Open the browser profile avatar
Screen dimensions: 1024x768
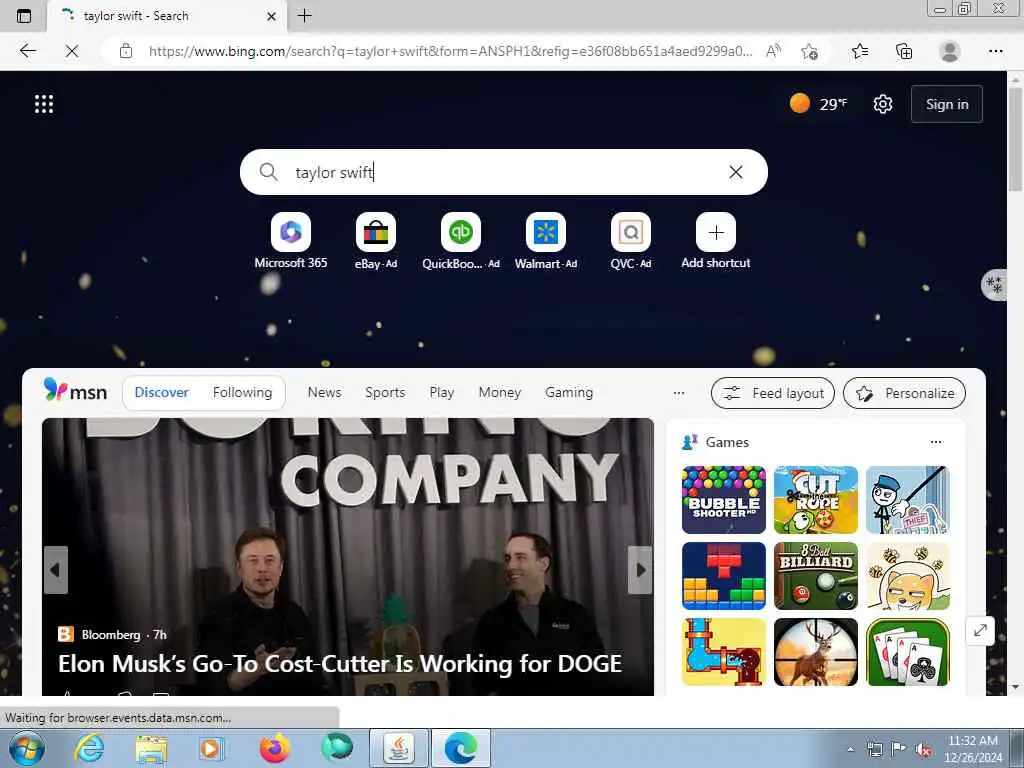[x=950, y=51]
